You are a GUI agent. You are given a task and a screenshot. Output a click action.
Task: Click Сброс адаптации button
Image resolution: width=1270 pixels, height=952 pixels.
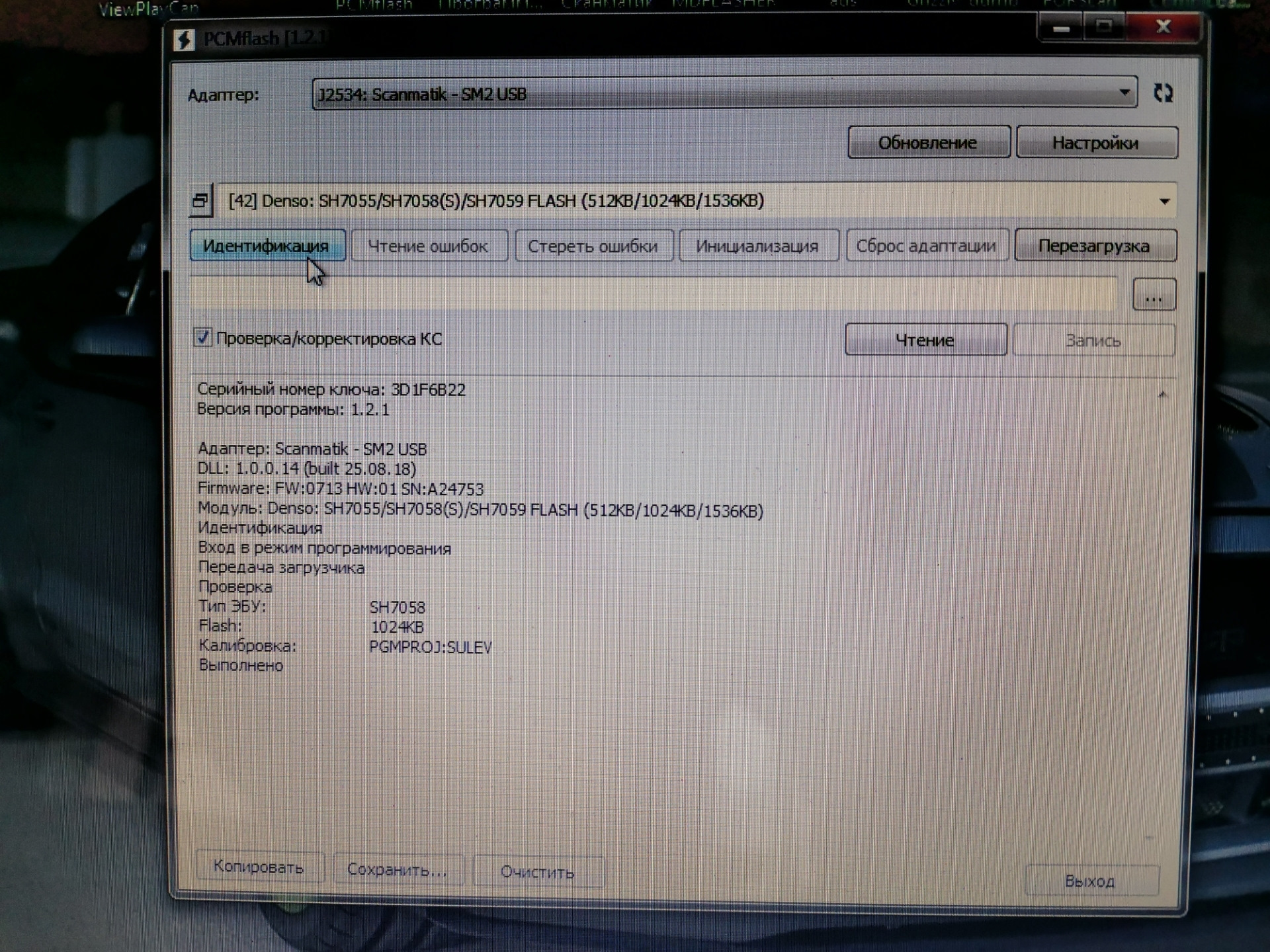927,246
